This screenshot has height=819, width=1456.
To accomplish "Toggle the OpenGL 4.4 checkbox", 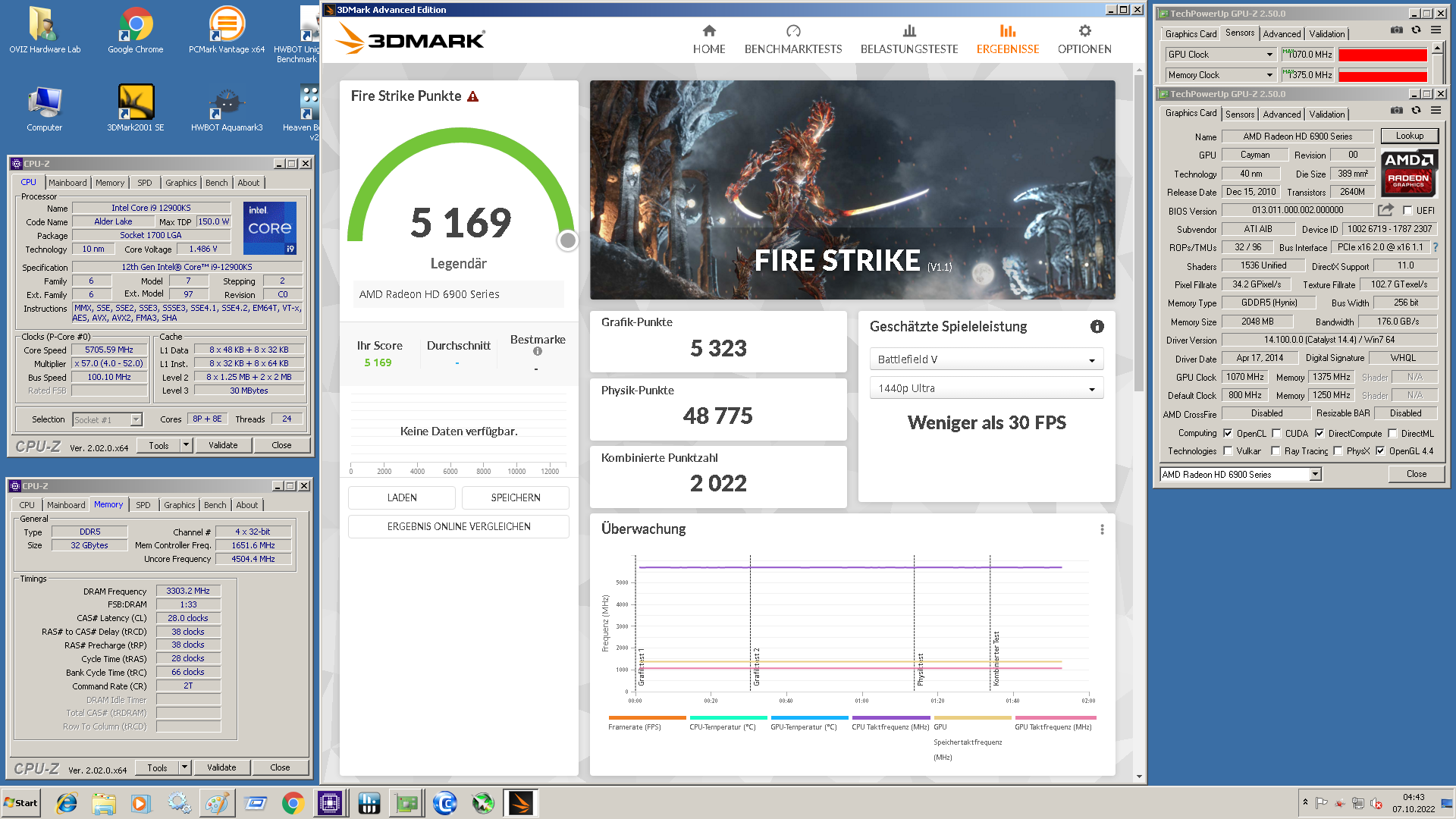I will click(x=1380, y=451).
